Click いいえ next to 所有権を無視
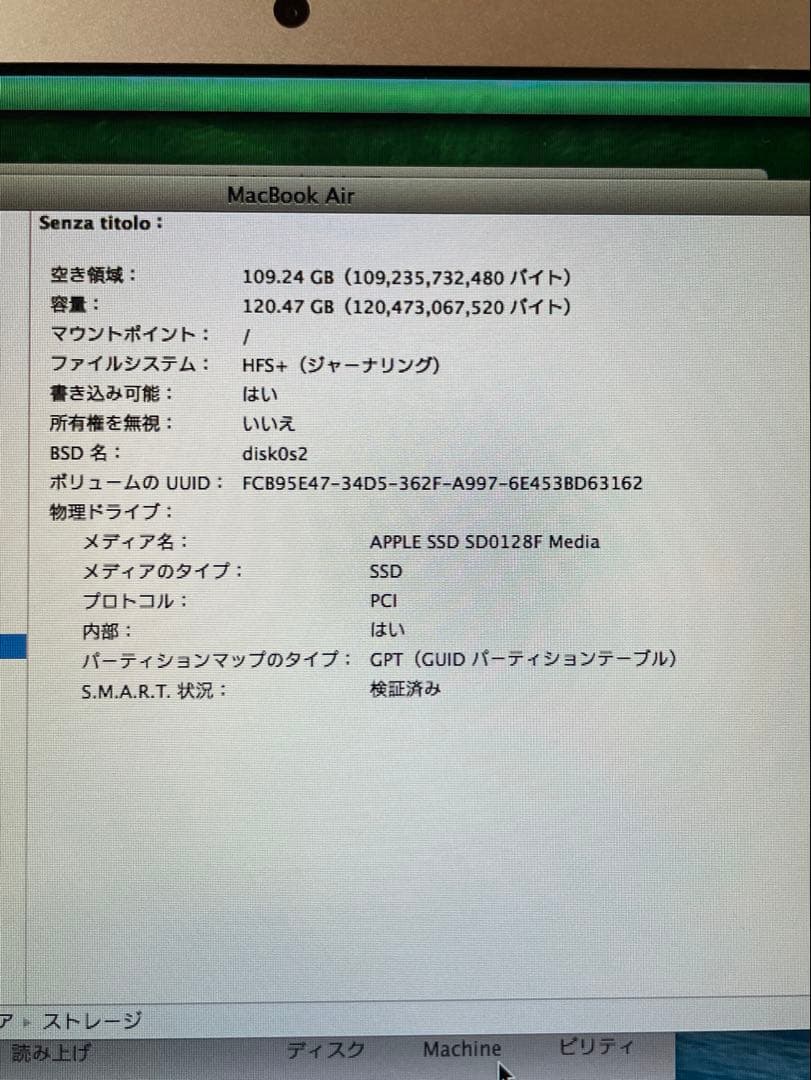 [263, 423]
